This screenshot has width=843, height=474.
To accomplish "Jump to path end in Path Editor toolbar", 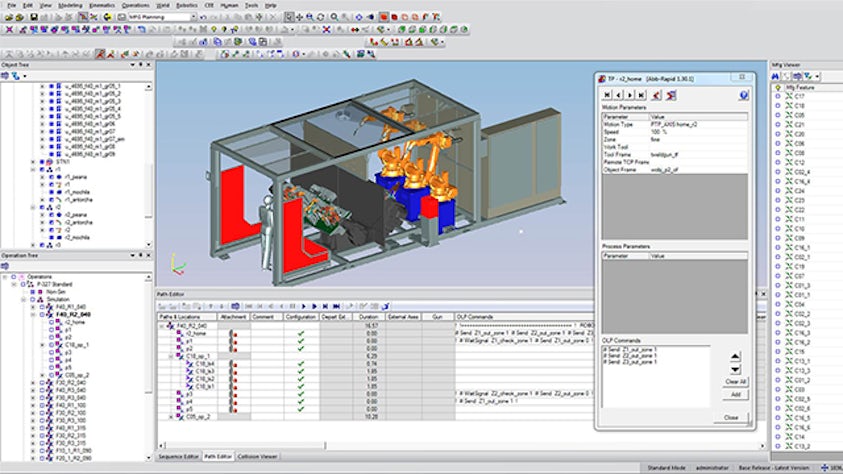I will click(336, 306).
